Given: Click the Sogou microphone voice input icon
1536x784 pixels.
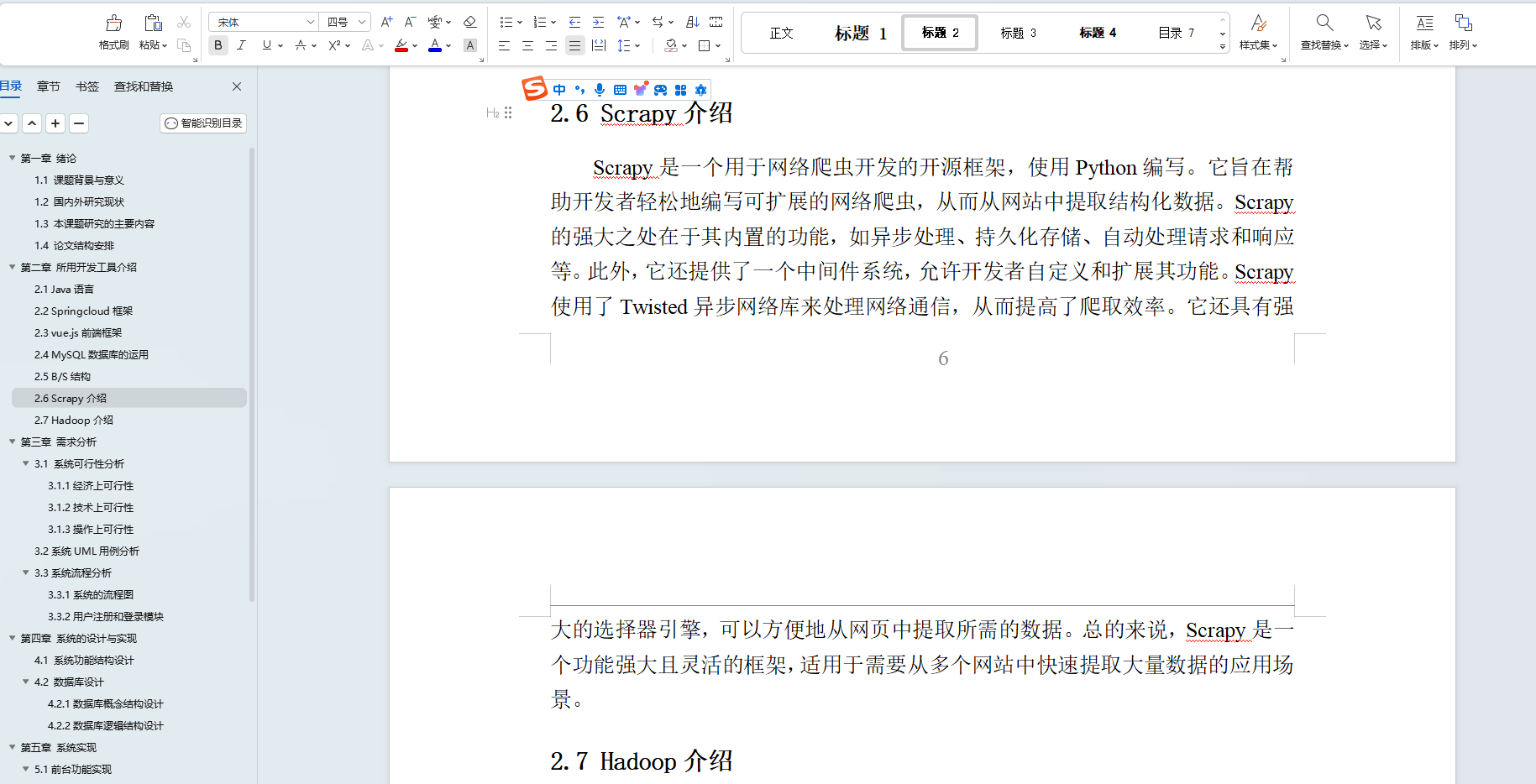Looking at the screenshot, I should tap(600, 90).
